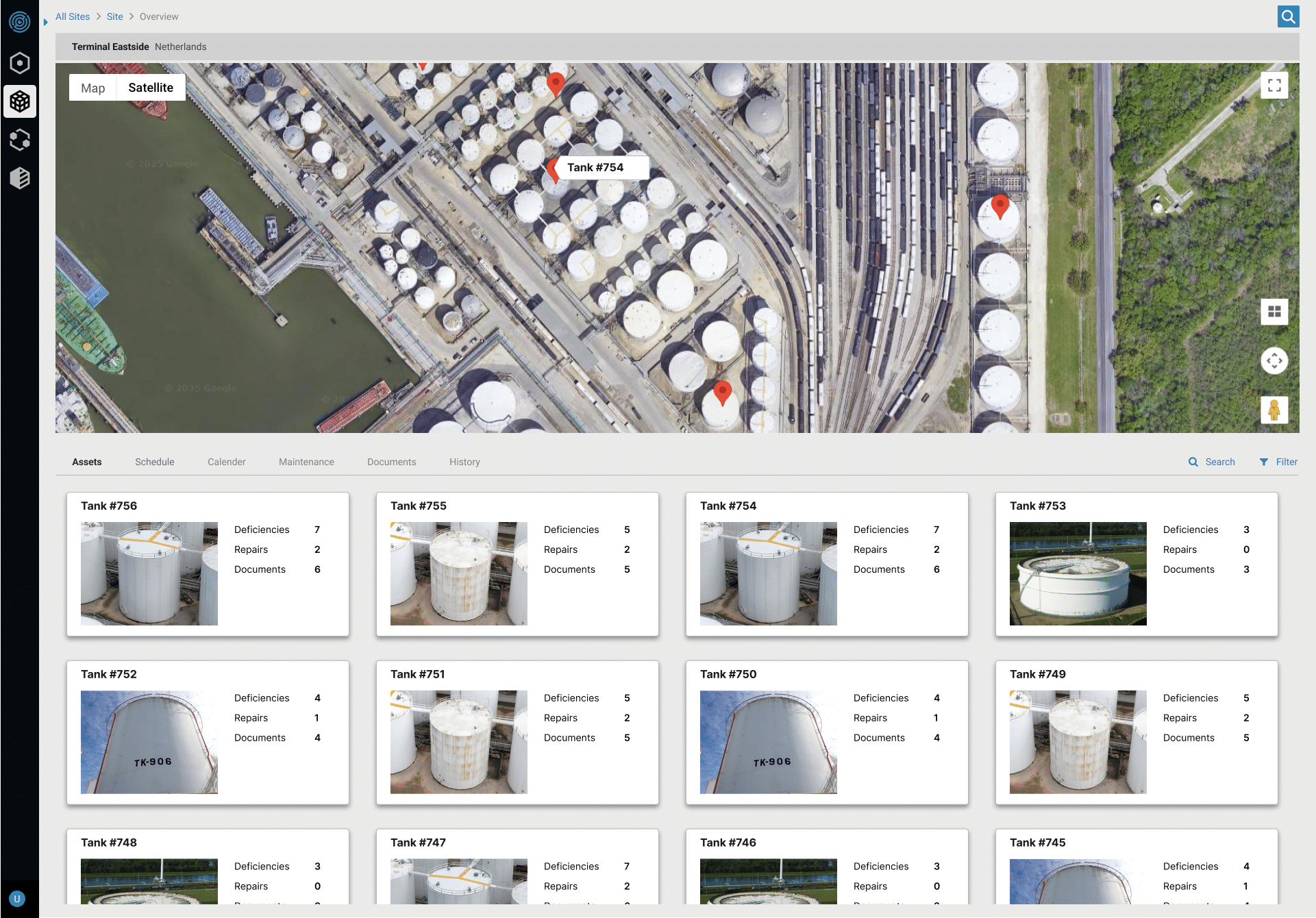Click Tank #756 thumbnail image

[149, 573]
